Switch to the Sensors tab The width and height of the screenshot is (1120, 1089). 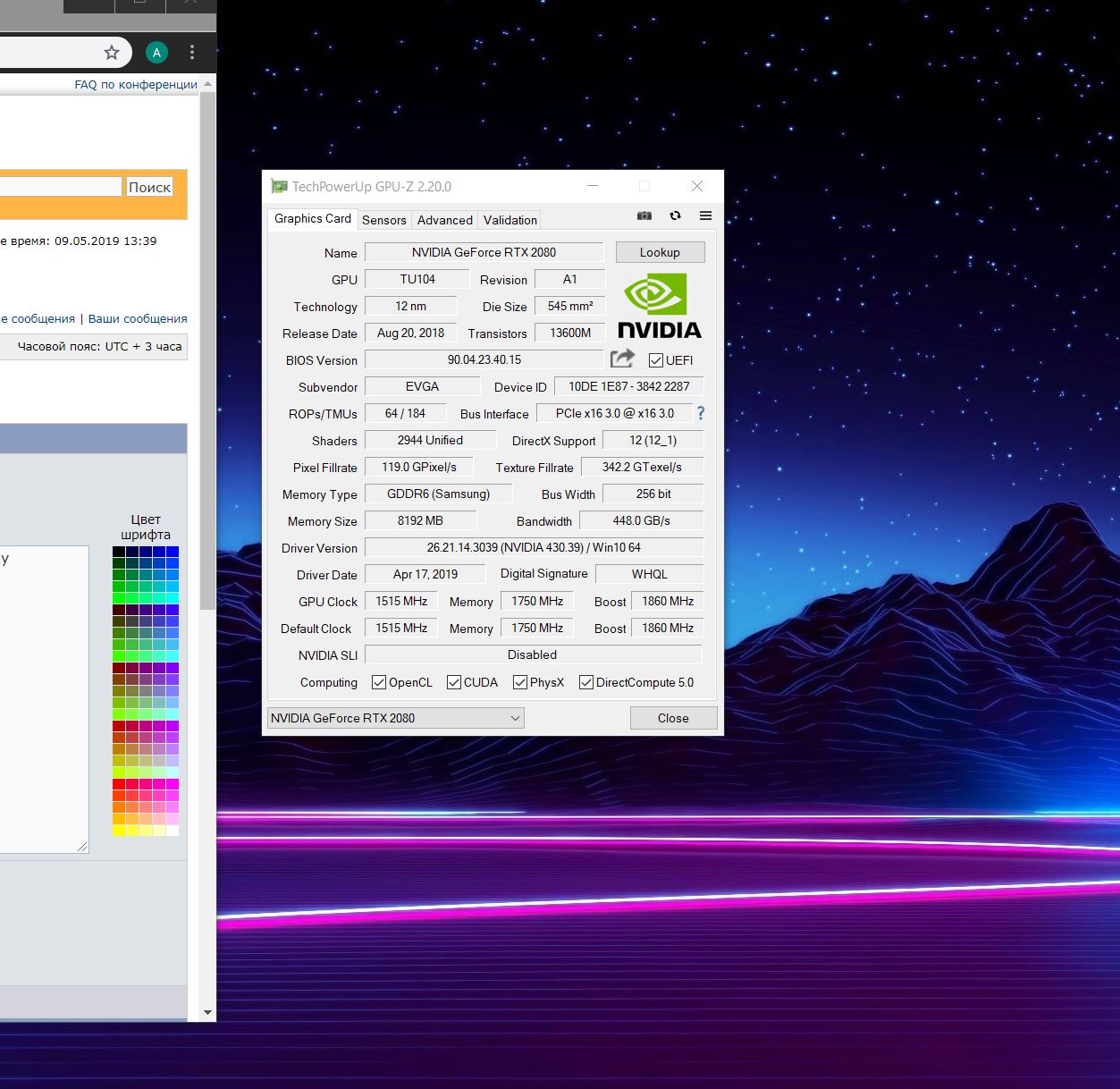384,220
